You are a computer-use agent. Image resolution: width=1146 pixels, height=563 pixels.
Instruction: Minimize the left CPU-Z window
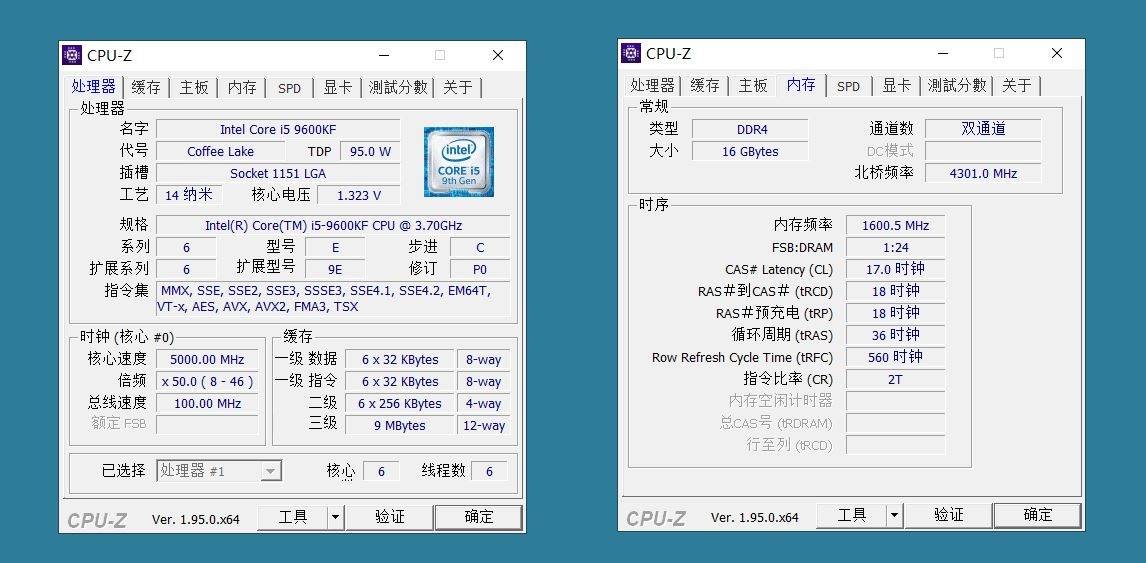(x=384, y=55)
